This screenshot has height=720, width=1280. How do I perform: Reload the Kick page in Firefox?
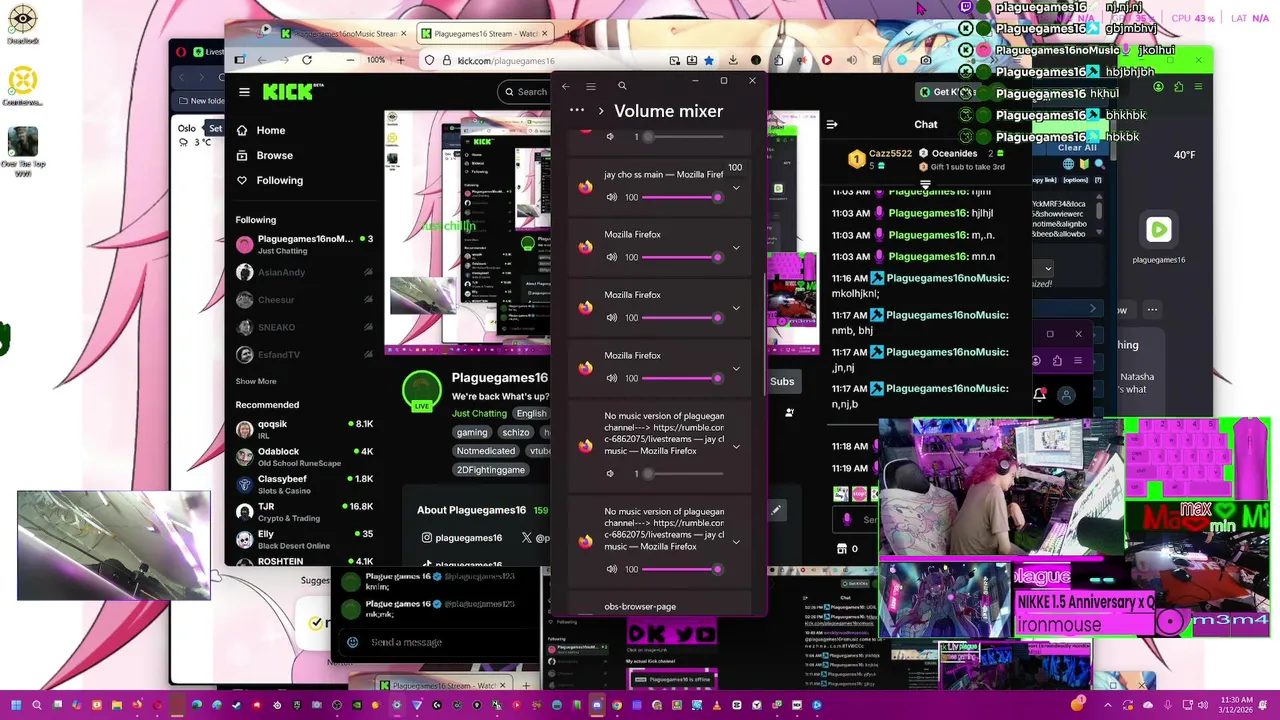pos(307,60)
